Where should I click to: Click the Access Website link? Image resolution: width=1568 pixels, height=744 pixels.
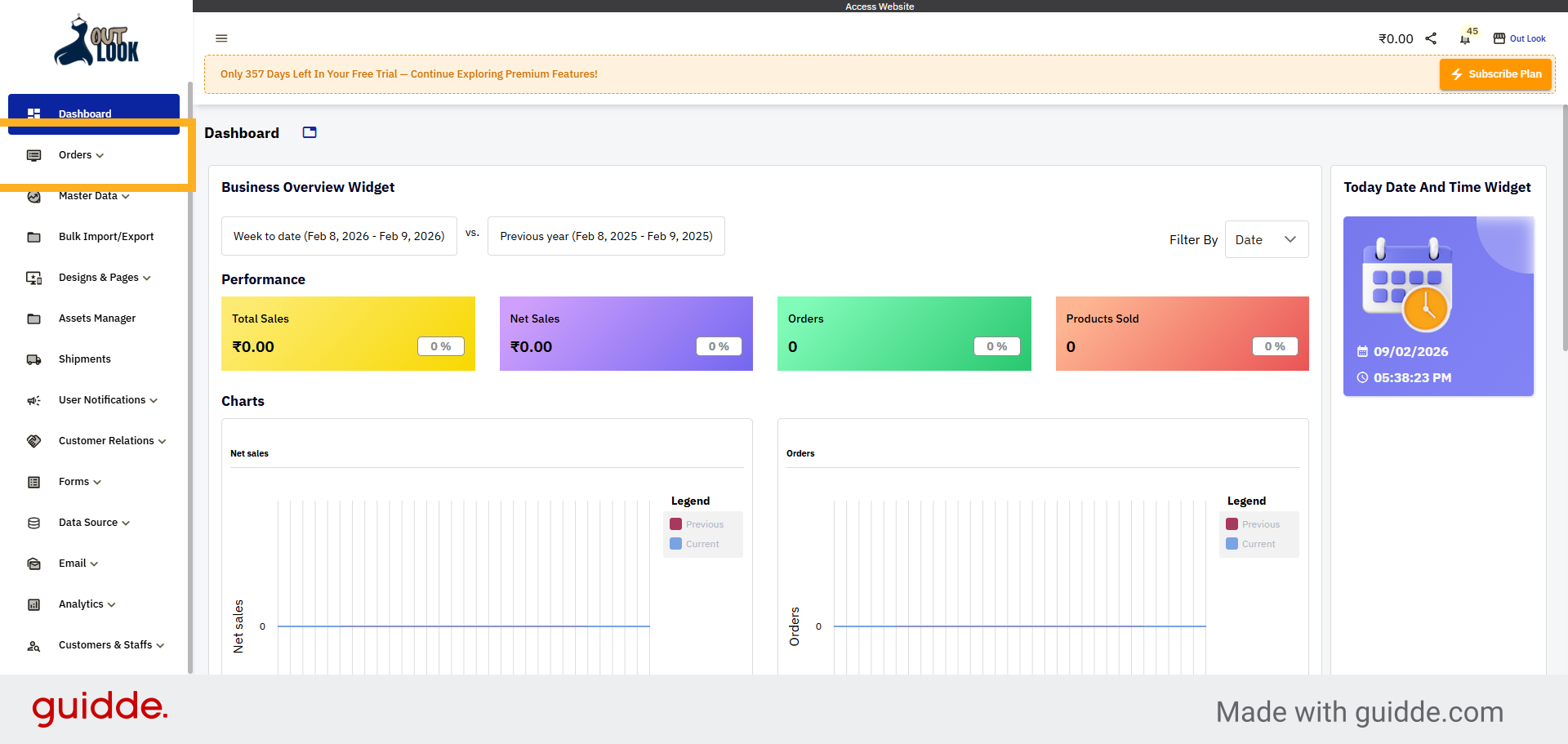tap(880, 6)
